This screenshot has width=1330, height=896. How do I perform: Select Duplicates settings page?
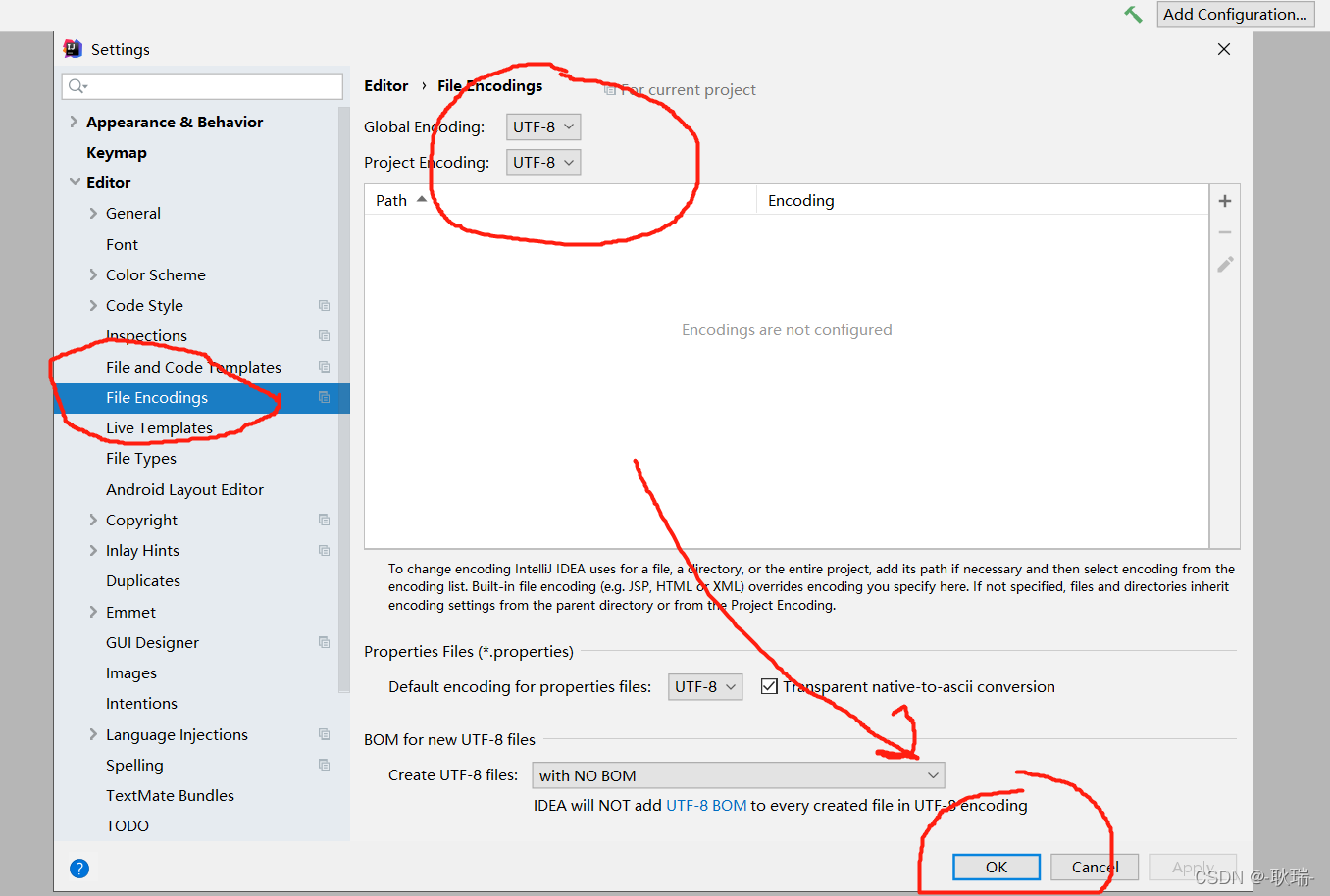(143, 580)
